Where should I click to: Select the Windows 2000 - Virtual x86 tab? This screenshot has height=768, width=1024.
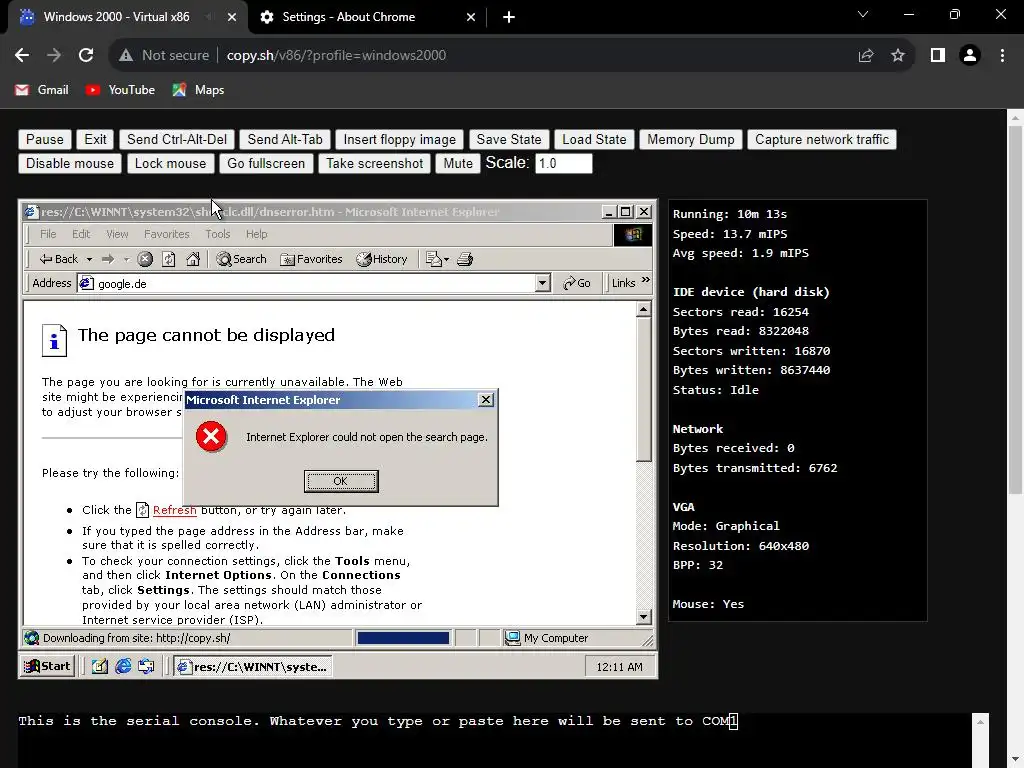point(128,17)
